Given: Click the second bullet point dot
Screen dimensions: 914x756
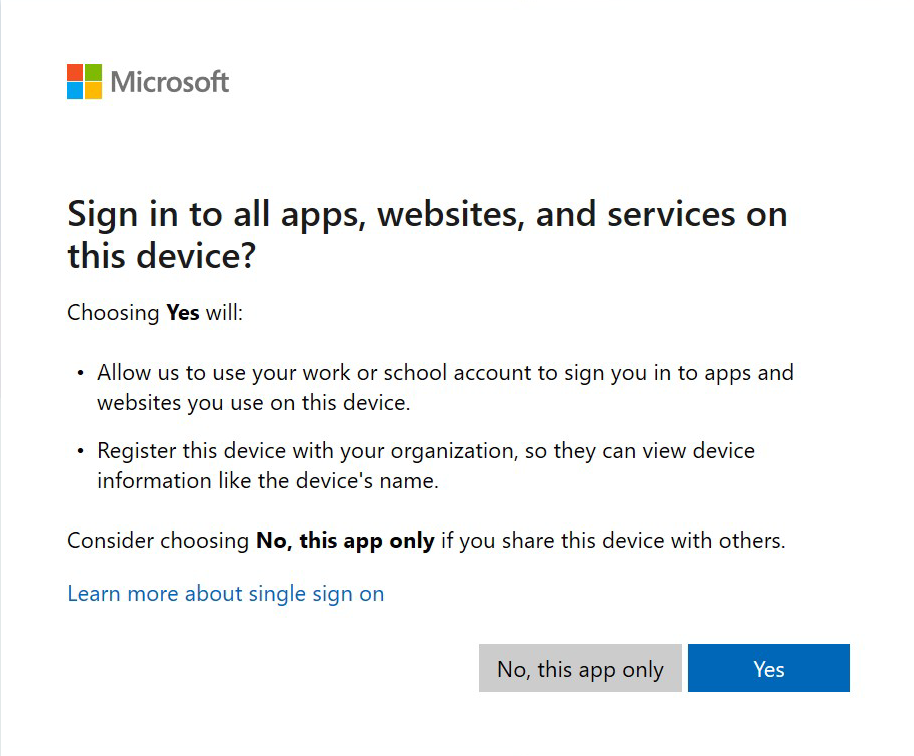Looking at the screenshot, I should pos(81,452).
